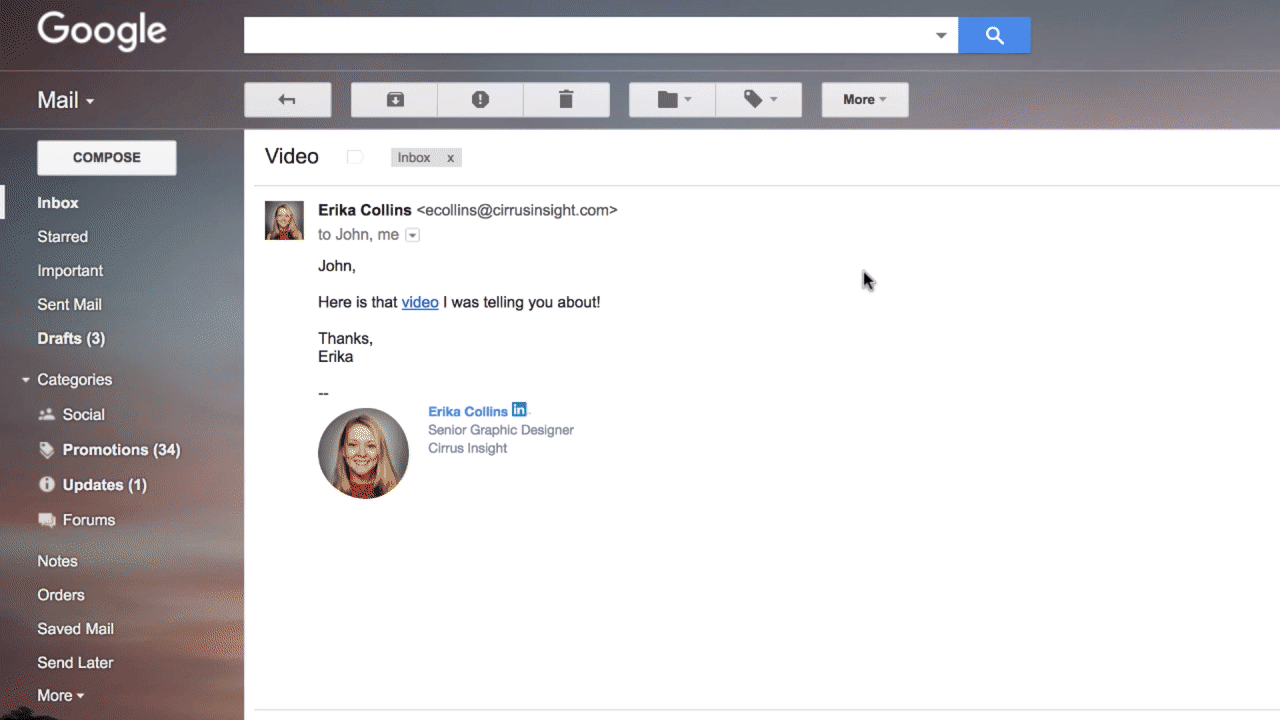Go back to inbox with arrow button

[287, 99]
